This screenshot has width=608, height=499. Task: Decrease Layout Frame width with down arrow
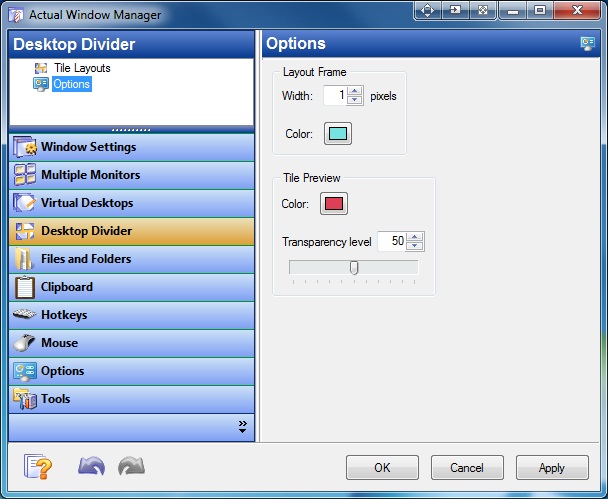(x=355, y=100)
